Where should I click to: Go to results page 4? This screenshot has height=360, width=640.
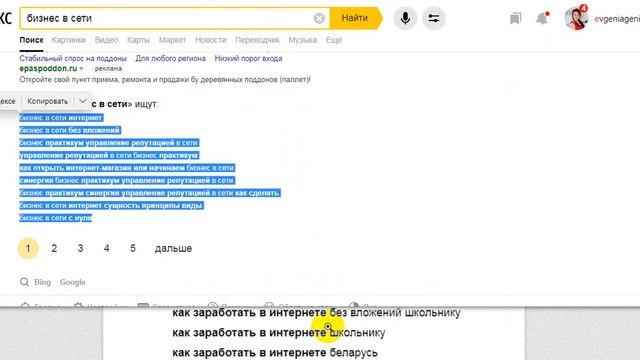coord(107,248)
